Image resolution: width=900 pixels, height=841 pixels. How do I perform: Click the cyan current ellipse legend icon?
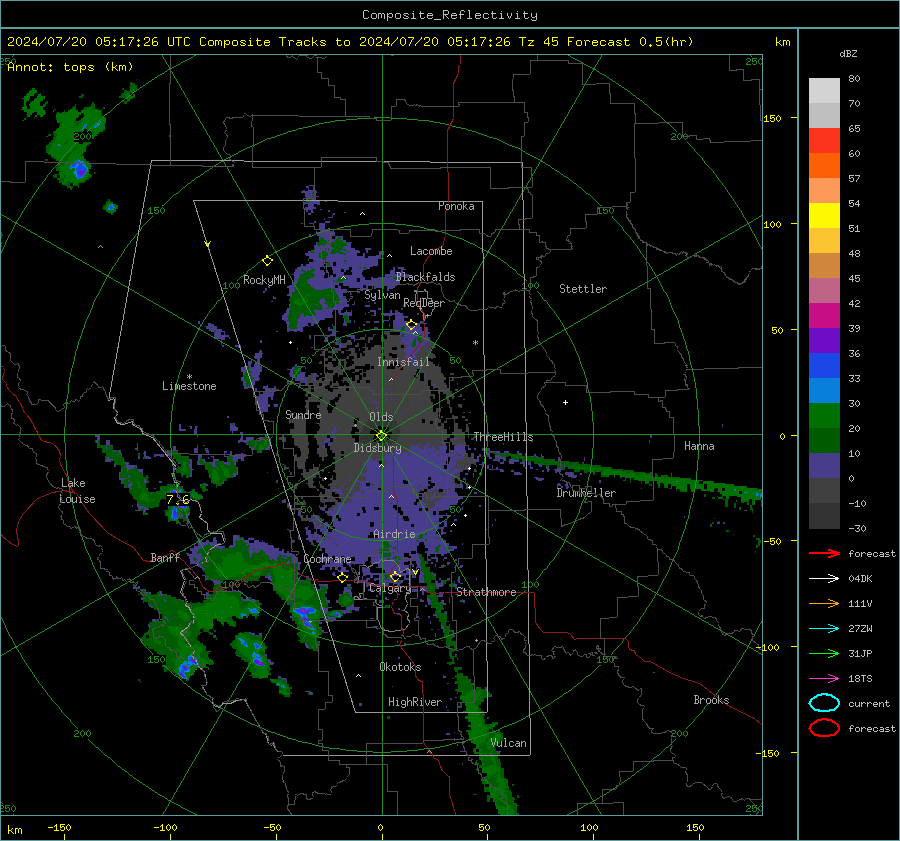pyautogui.click(x=824, y=703)
